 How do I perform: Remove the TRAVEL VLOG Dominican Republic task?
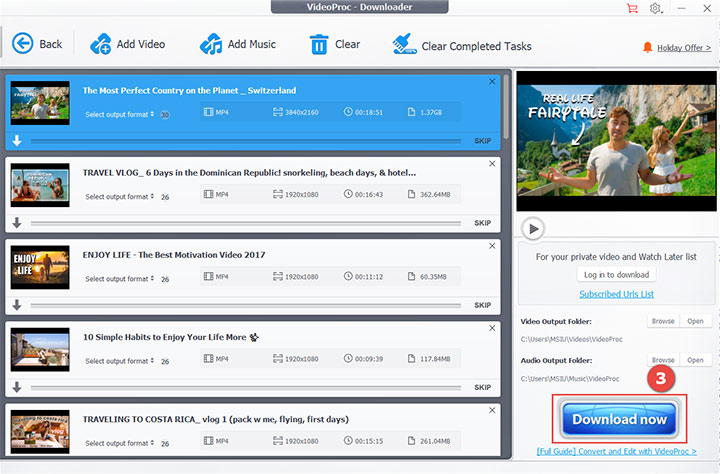[x=492, y=163]
